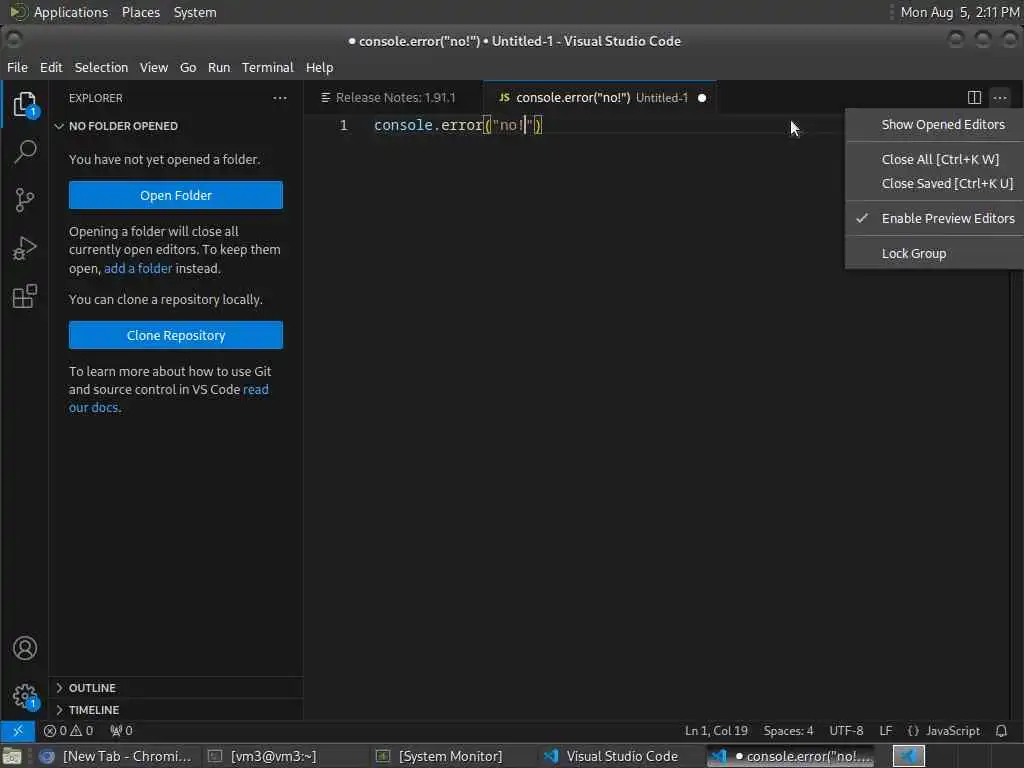Image resolution: width=1024 pixels, height=768 pixels.
Task: Open the Explorer view in activity bar
Action: click(x=25, y=104)
